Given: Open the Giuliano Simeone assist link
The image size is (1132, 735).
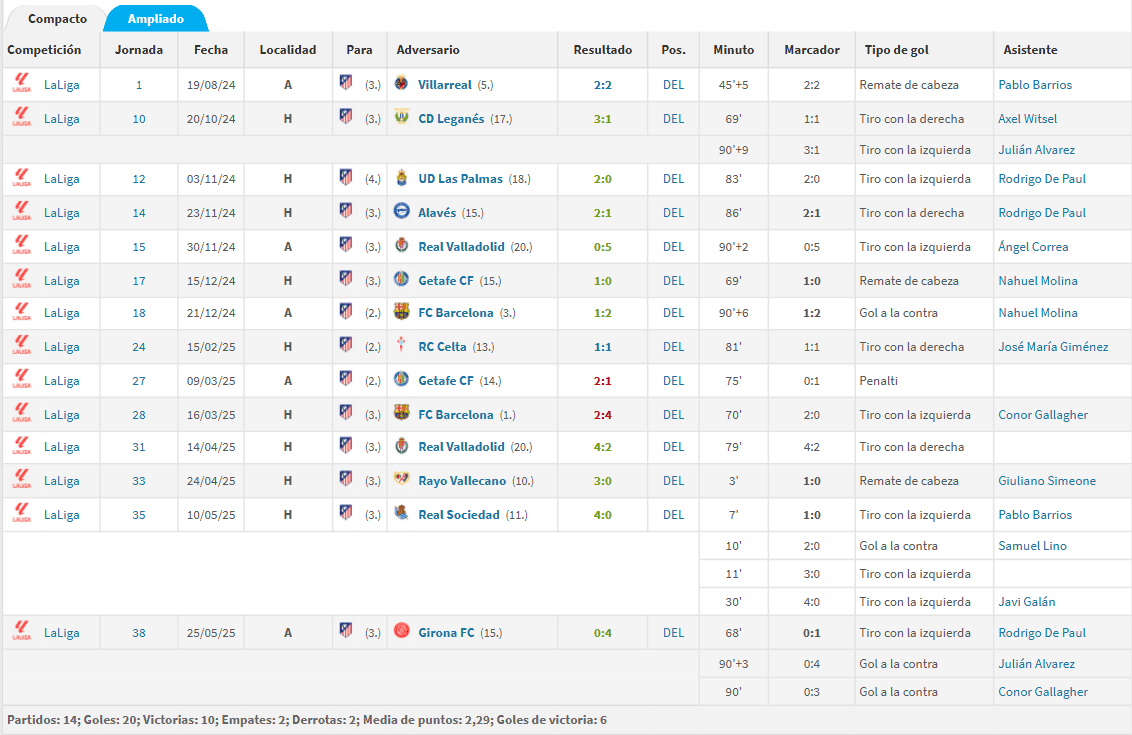Looking at the screenshot, I should pyautogui.click(x=1046, y=481).
